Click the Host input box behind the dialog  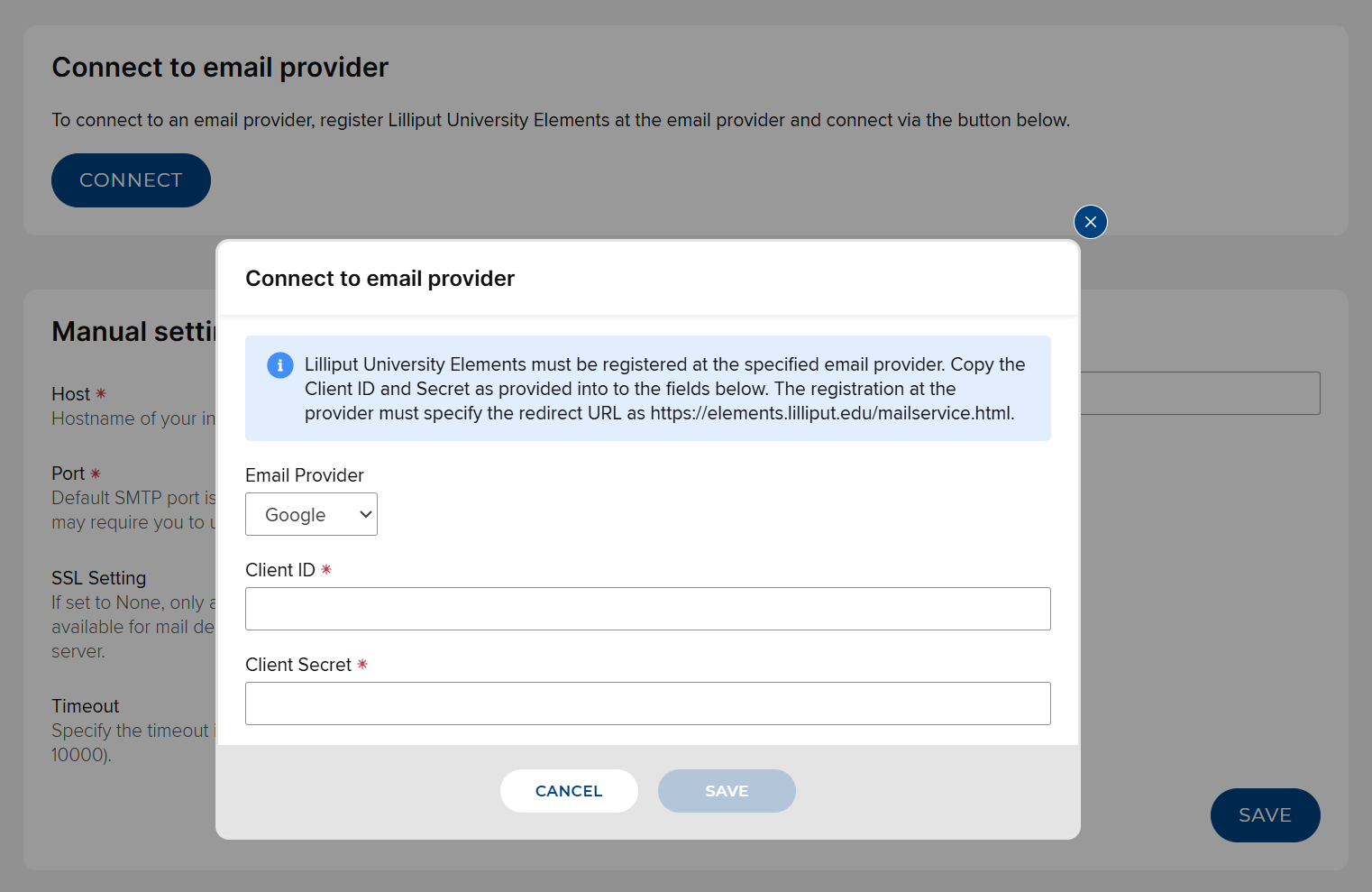point(1200,393)
